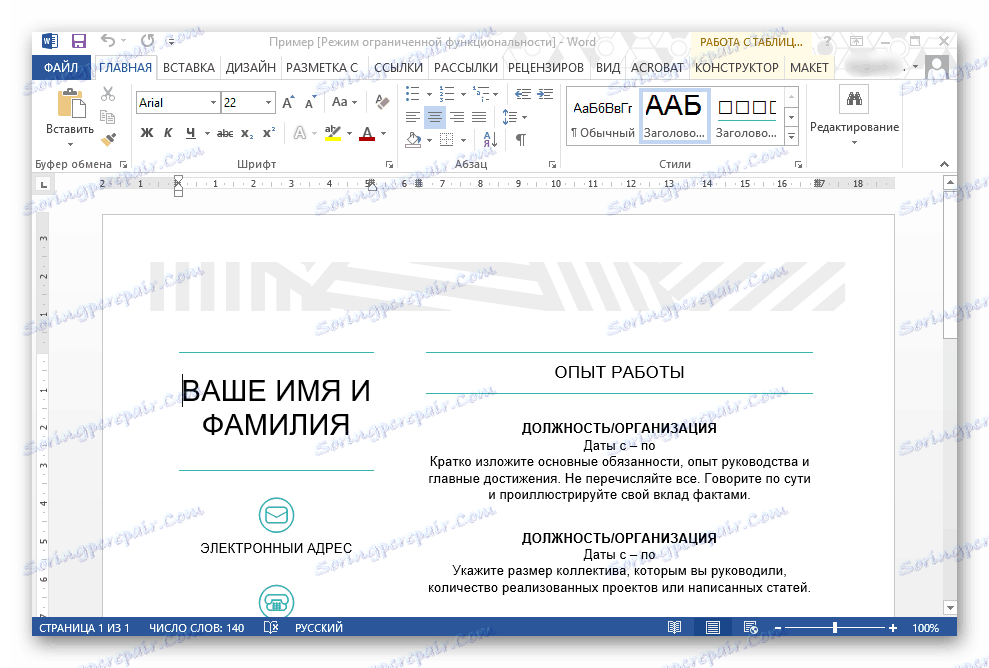Apply yellow text highlight color
The width and height of the screenshot is (989, 668).
333,133
